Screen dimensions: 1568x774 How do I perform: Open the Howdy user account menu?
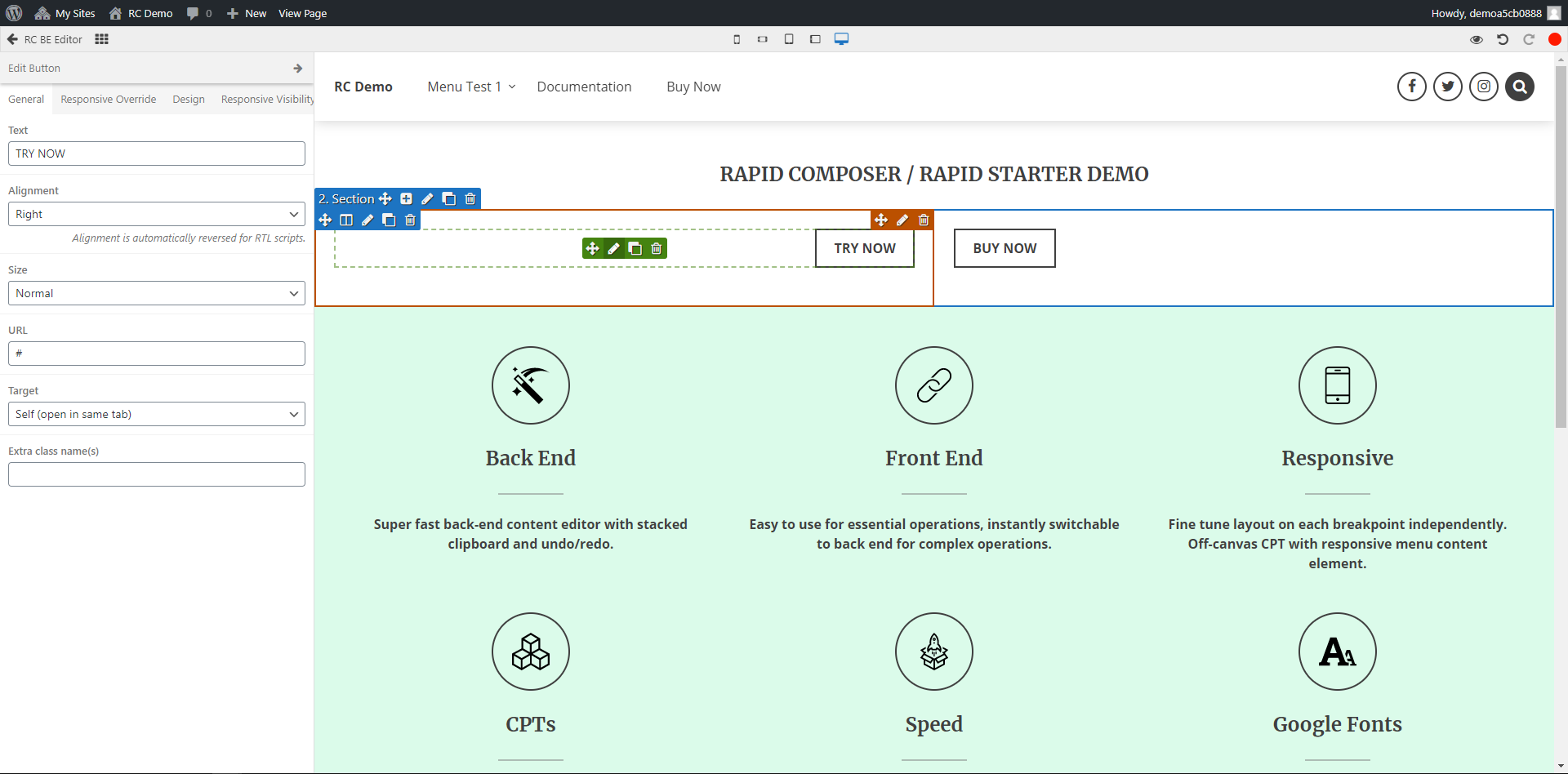point(1496,13)
